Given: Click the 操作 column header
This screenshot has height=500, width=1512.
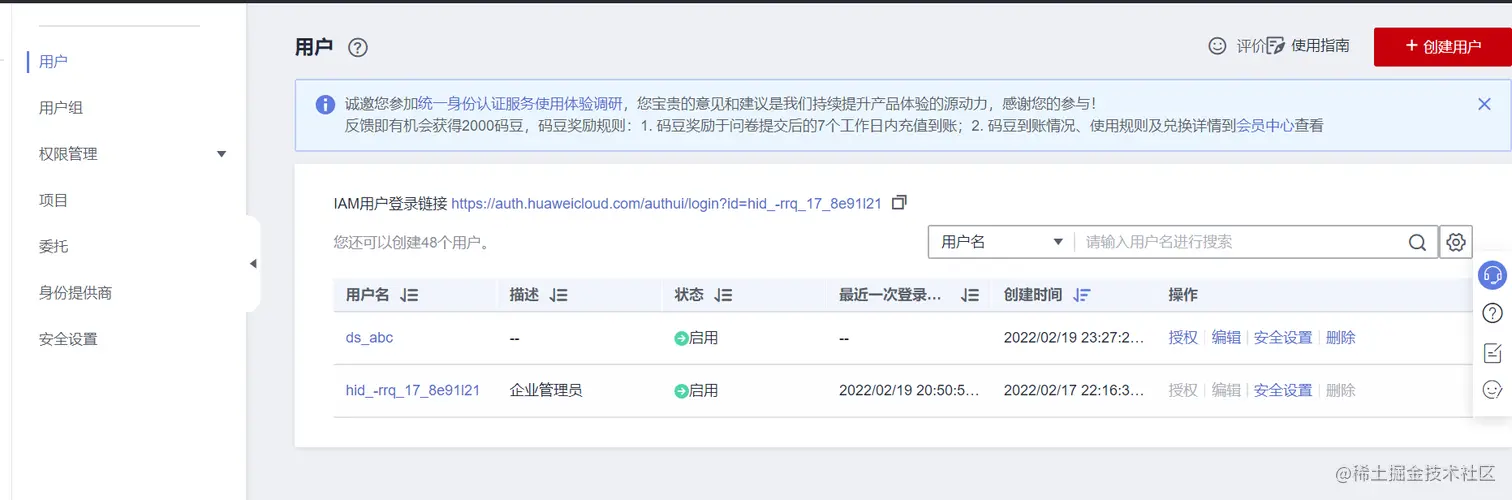Looking at the screenshot, I should pyautogui.click(x=1183, y=295).
